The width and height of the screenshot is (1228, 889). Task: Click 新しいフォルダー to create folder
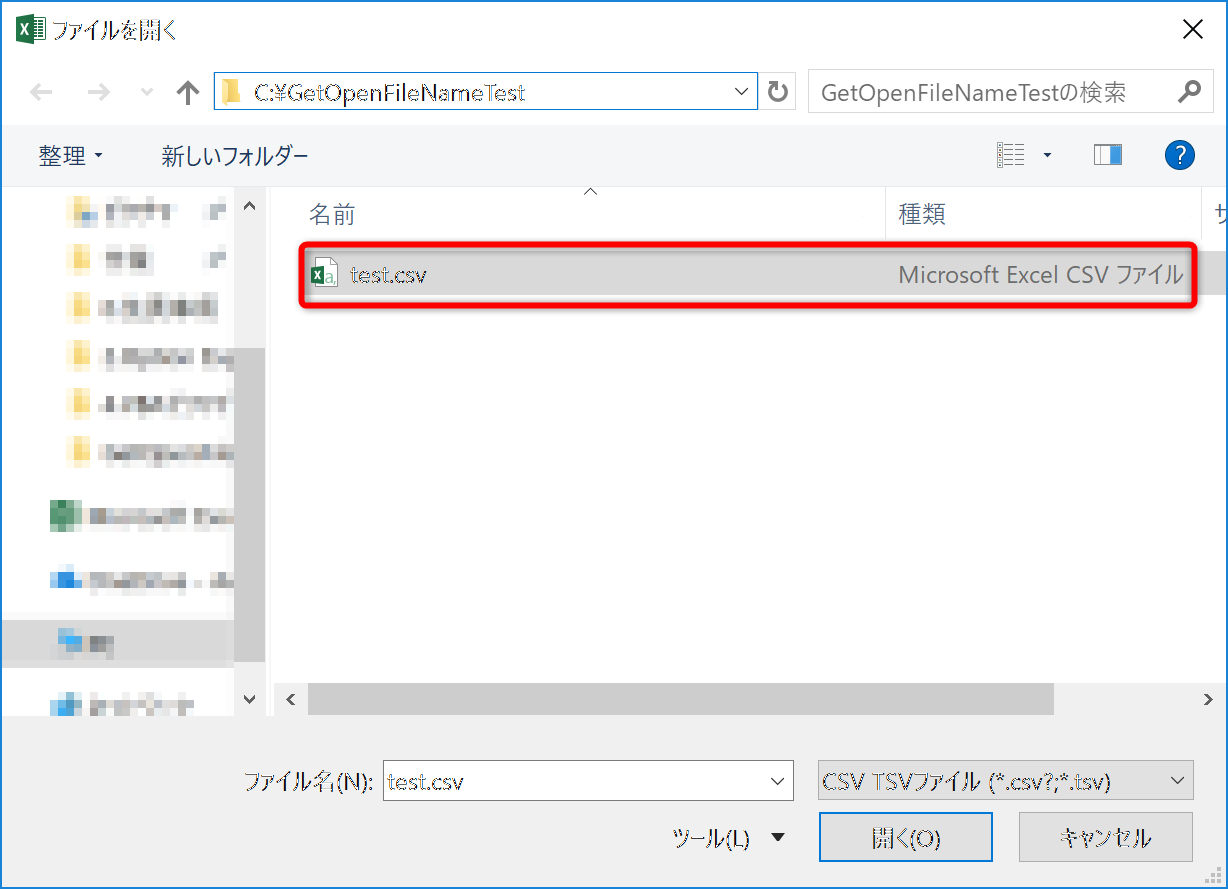coord(235,156)
